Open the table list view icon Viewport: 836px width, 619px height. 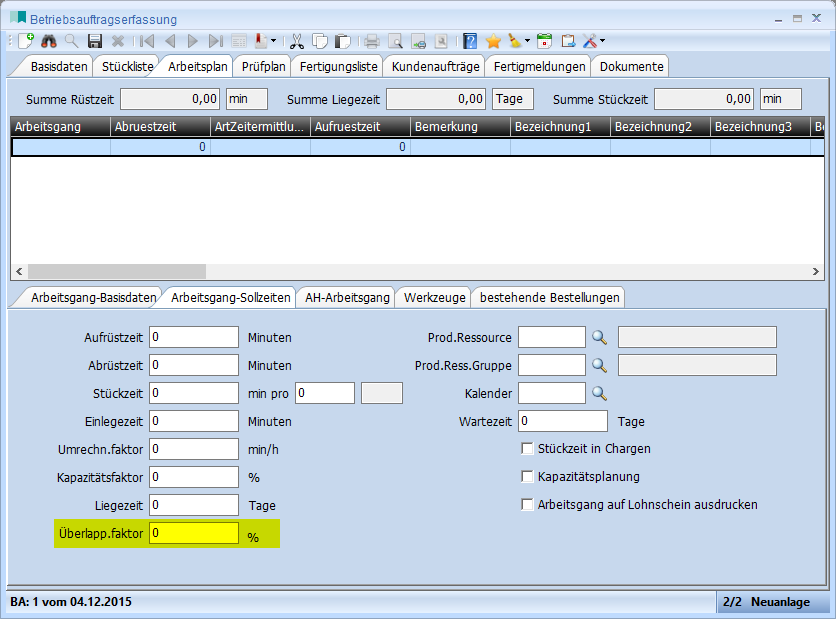click(239, 41)
